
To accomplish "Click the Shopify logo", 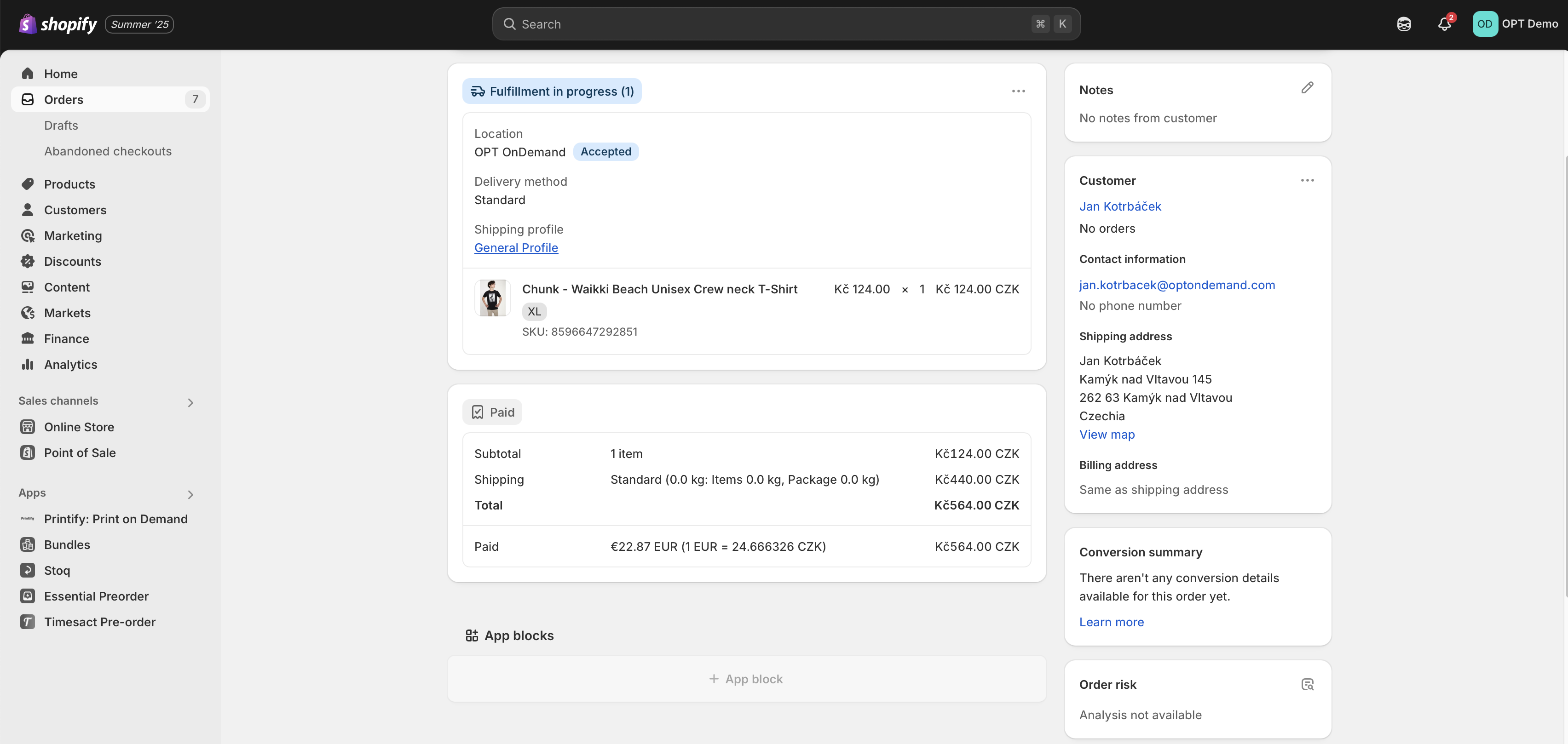I will (x=58, y=24).
